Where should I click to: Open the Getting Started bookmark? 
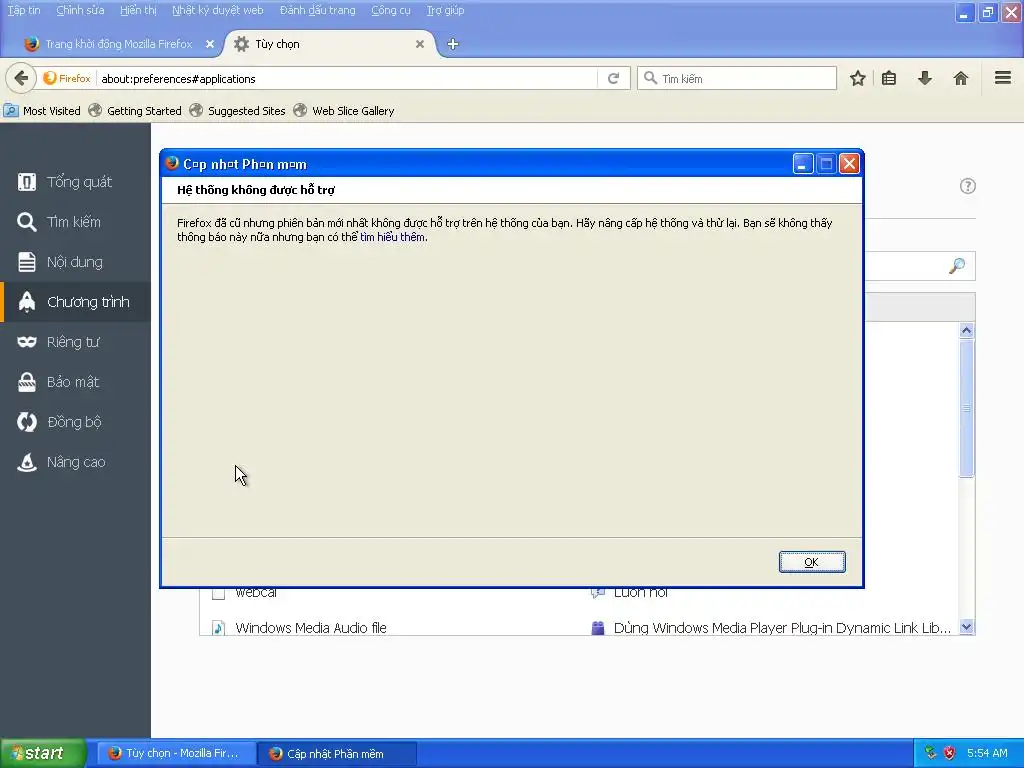point(135,110)
